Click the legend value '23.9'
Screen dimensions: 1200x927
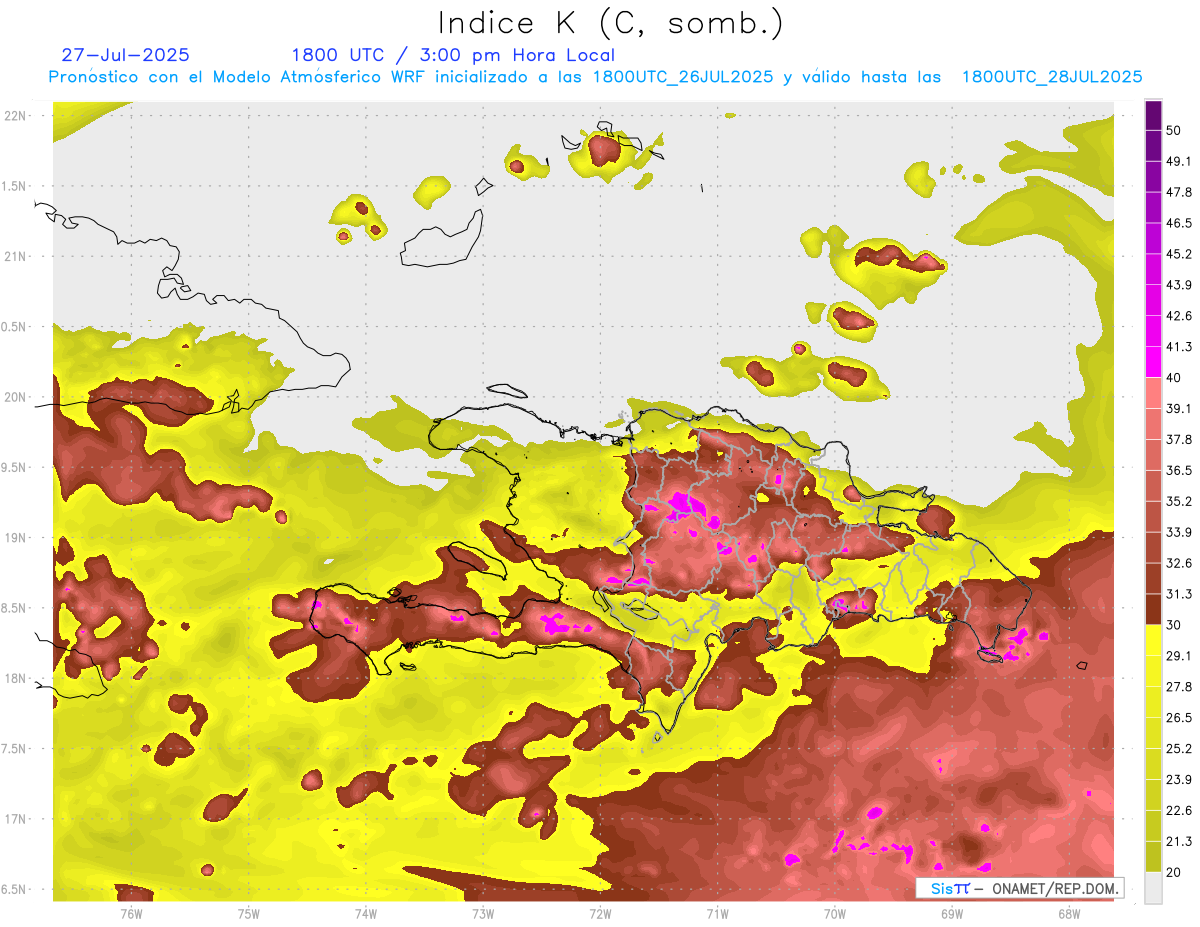(1178, 780)
